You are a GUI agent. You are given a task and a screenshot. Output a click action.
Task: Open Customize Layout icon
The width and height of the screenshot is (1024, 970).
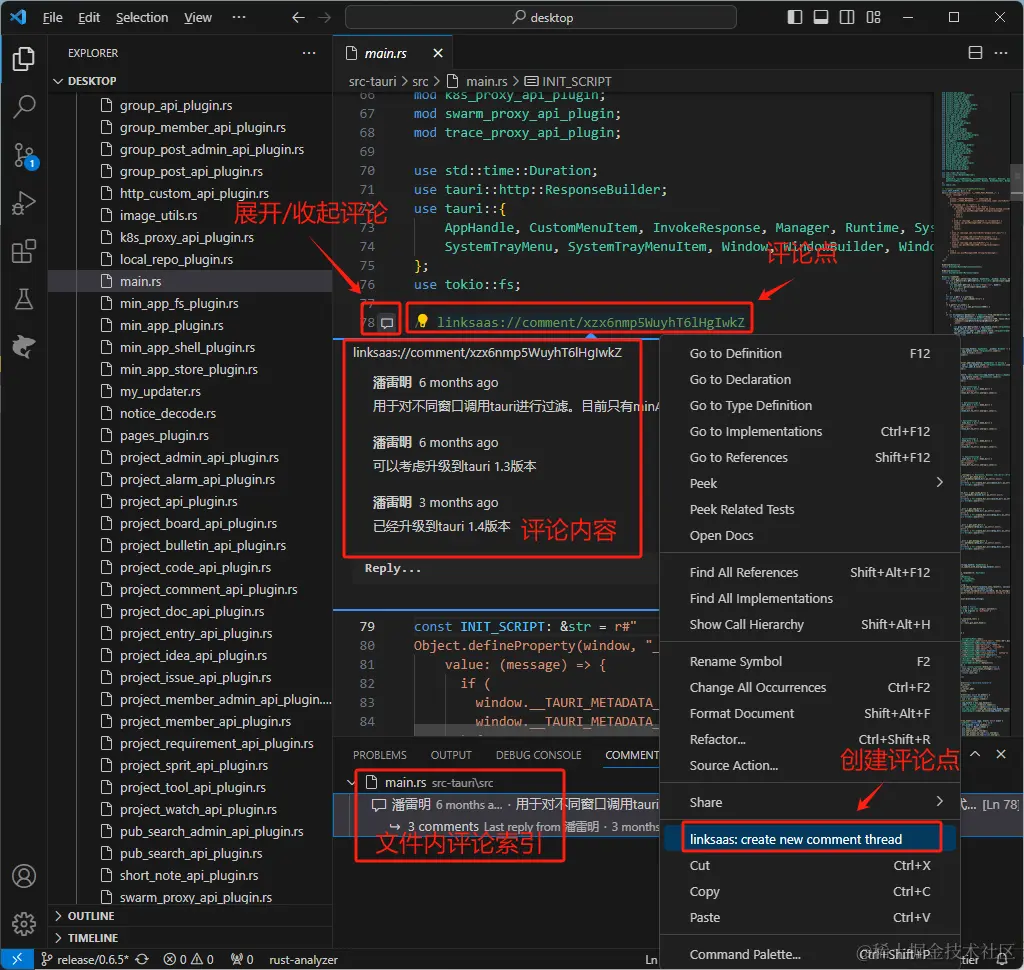click(x=874, y=17)
